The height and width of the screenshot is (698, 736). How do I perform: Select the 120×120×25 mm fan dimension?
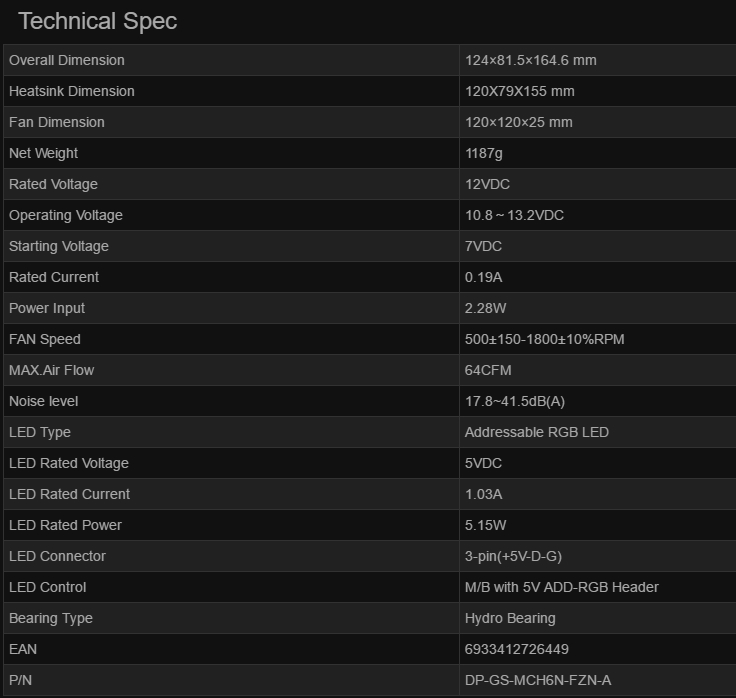pyautogui.click(x=518, y=122)
